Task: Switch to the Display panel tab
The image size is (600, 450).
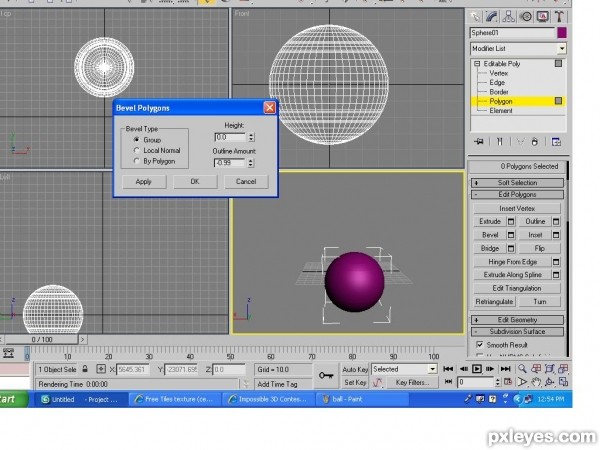Action: [543, 16]
